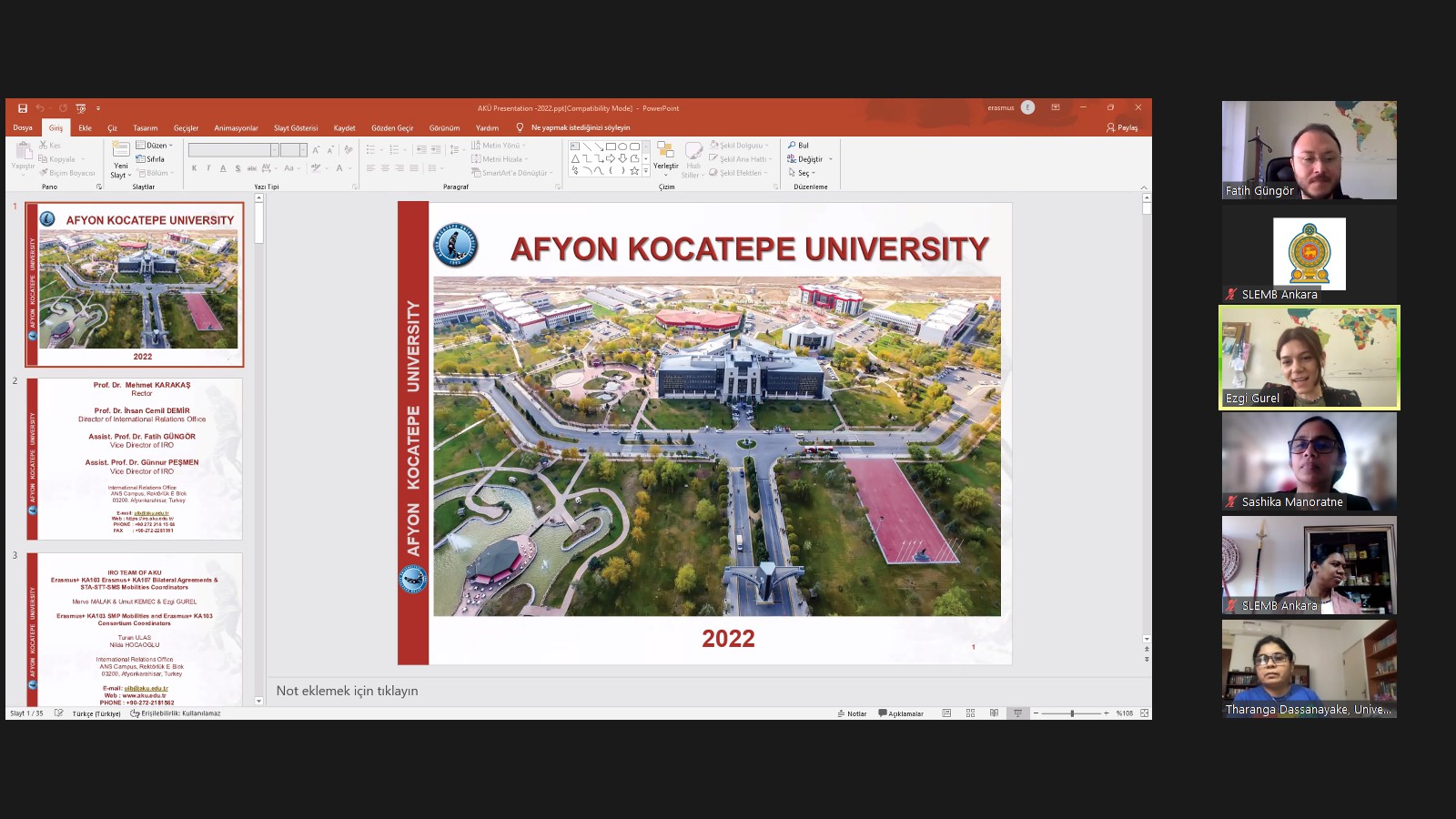The height and width of the screenshot is (819, 1456).
Task: Click the fit slide to window icon
Action: point(1144,713)
